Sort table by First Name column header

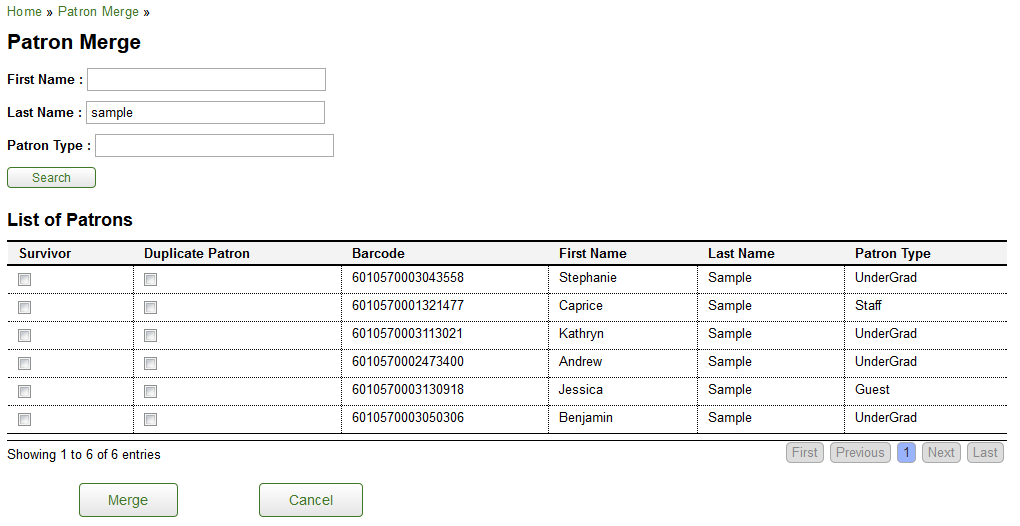pos(593,254)
